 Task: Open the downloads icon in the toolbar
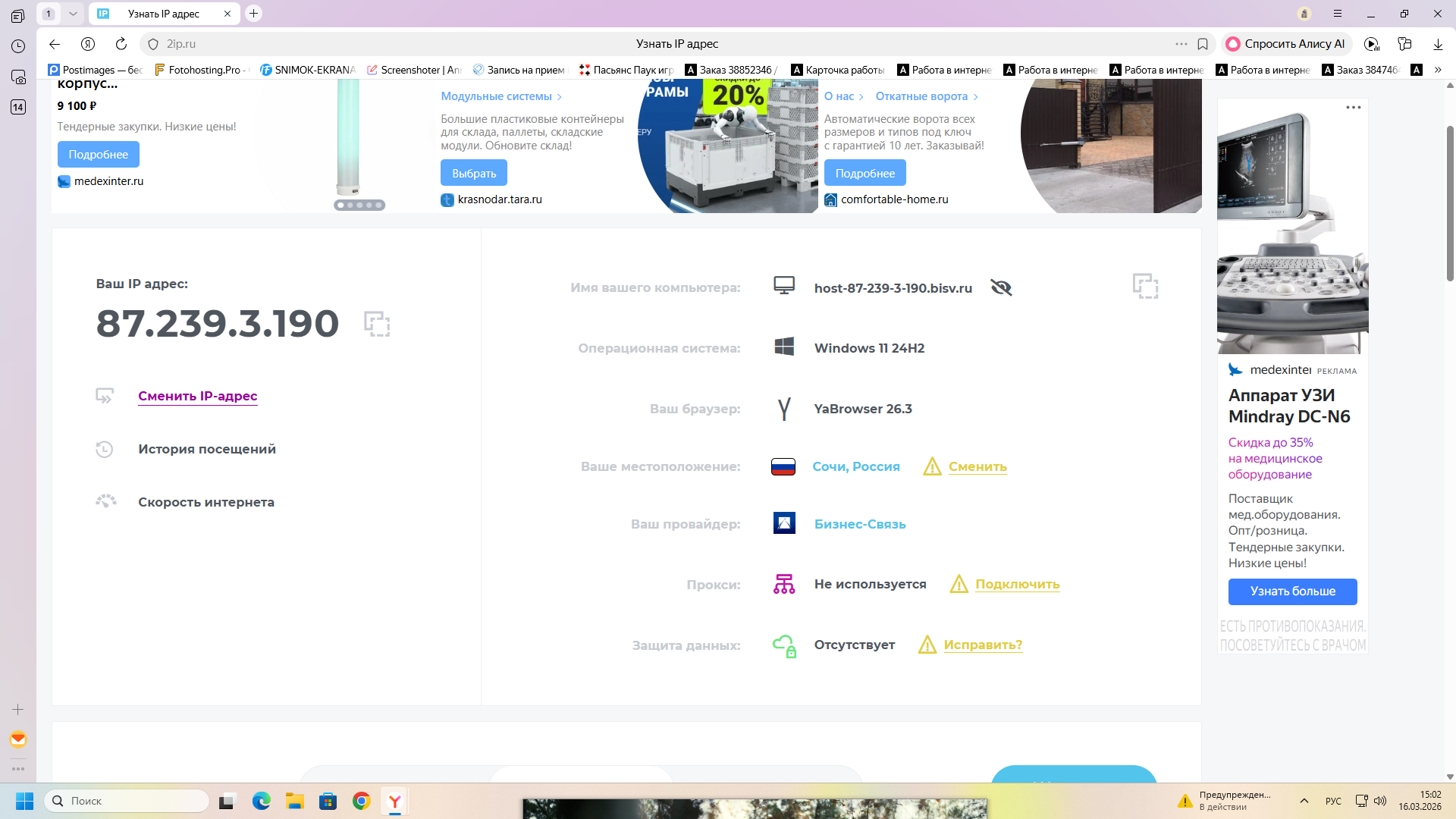[1438, 44]
